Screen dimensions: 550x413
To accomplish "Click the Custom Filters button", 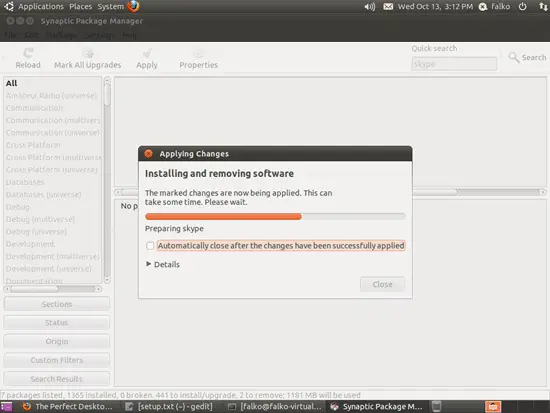I will click(56, 360).
